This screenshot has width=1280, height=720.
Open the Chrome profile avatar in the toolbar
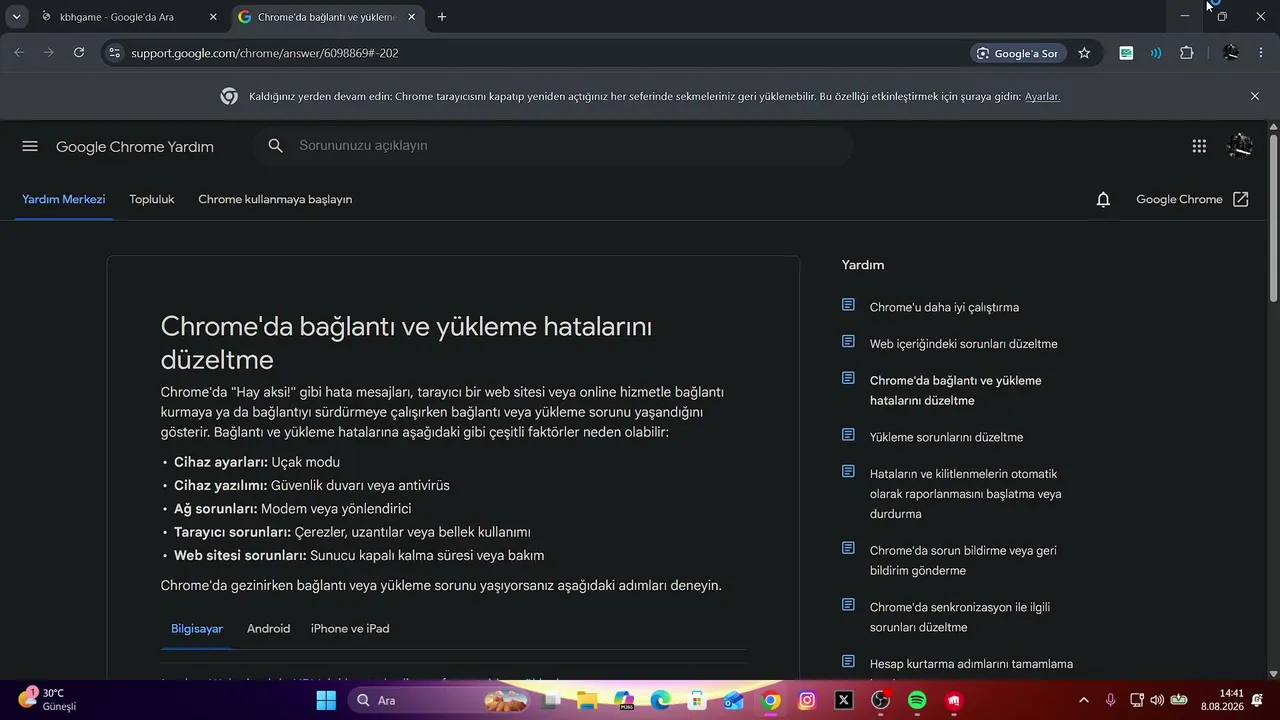[1231, 53]
